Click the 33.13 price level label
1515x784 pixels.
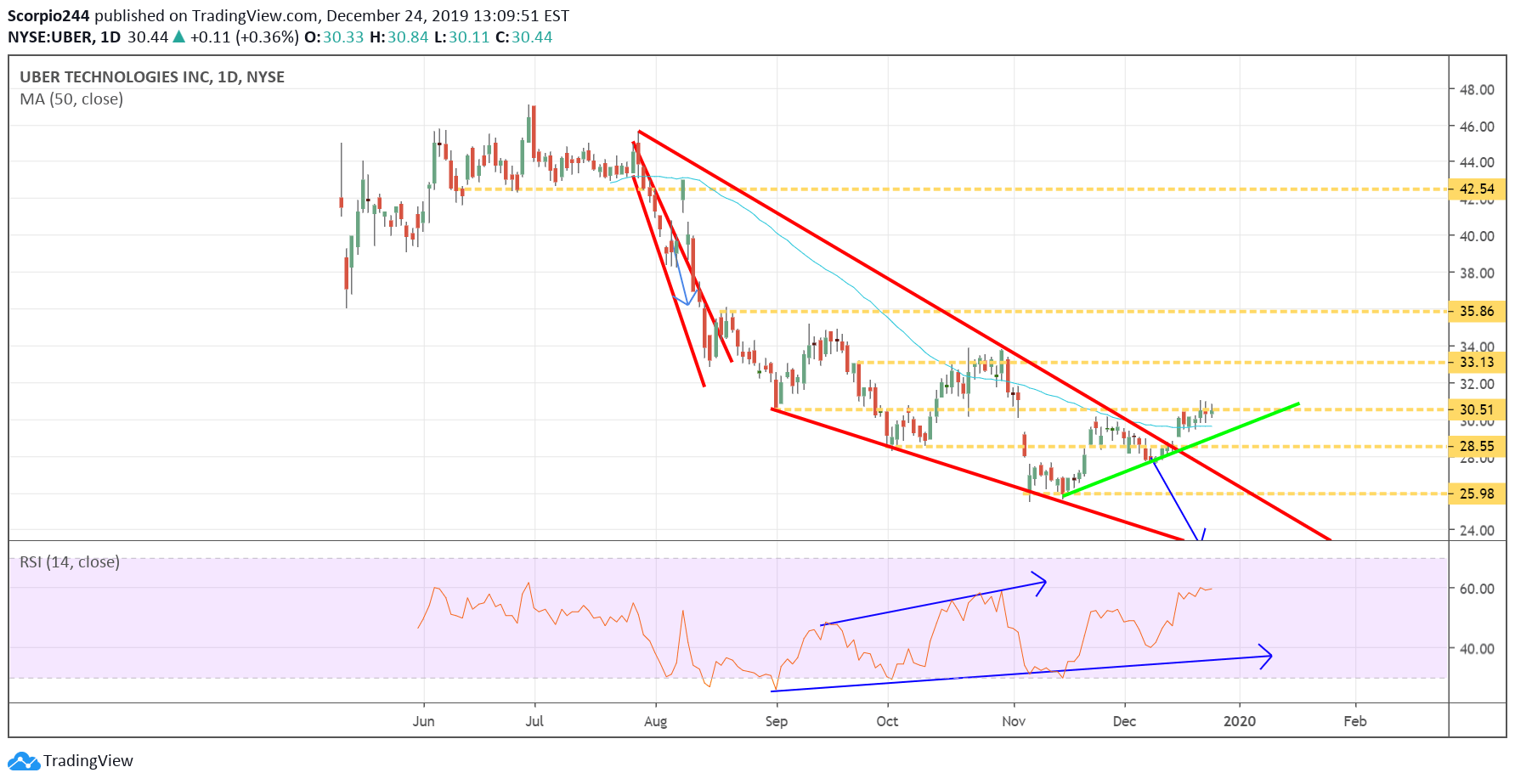[x=1477, y=363]
